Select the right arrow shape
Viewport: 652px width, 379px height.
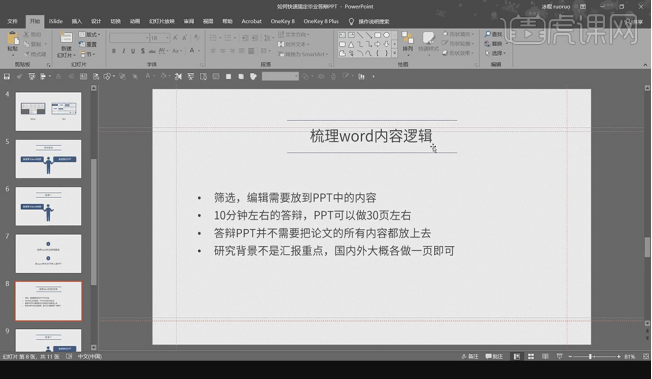[x=378, y=44]
